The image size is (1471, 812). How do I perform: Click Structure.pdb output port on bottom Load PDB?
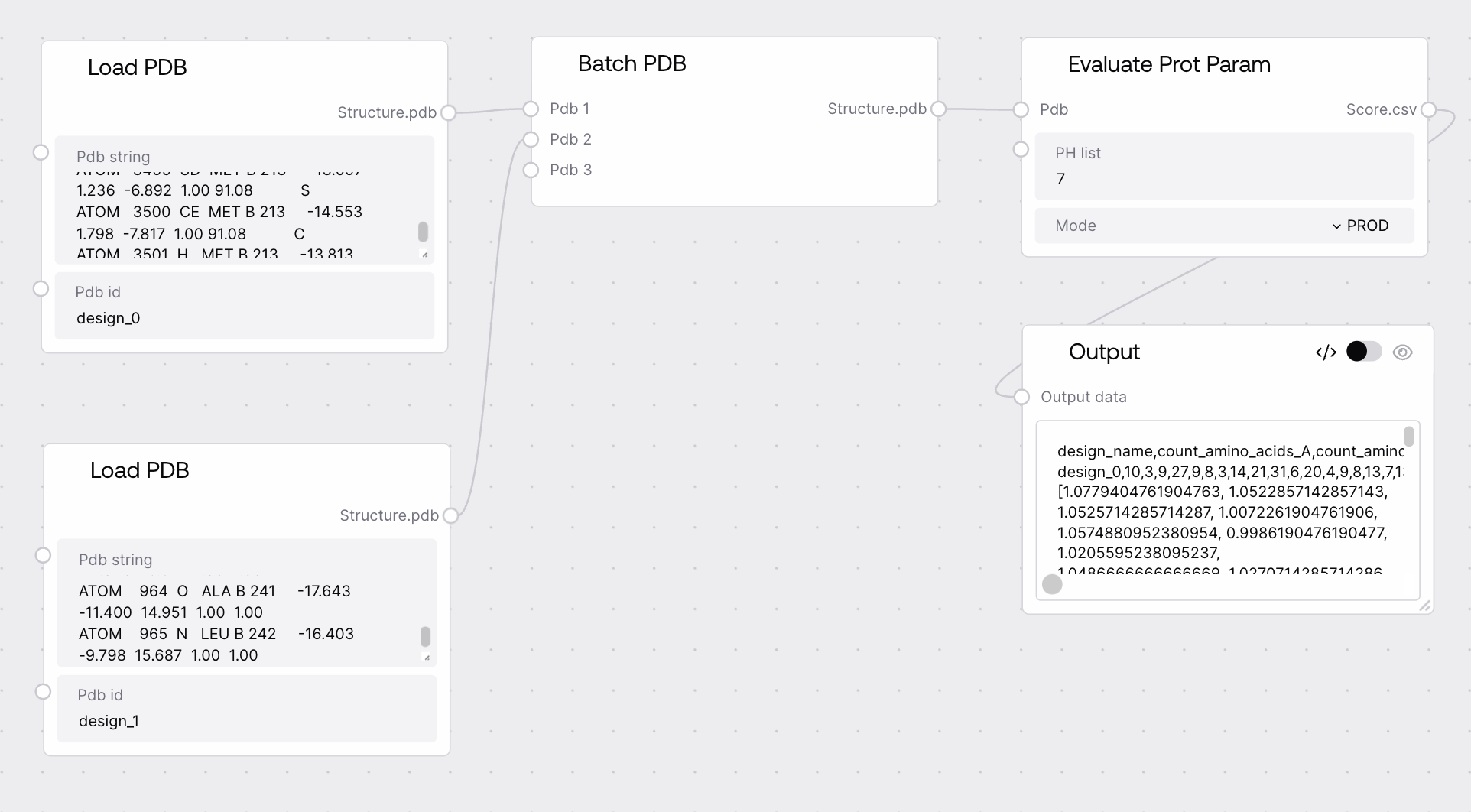451,515
